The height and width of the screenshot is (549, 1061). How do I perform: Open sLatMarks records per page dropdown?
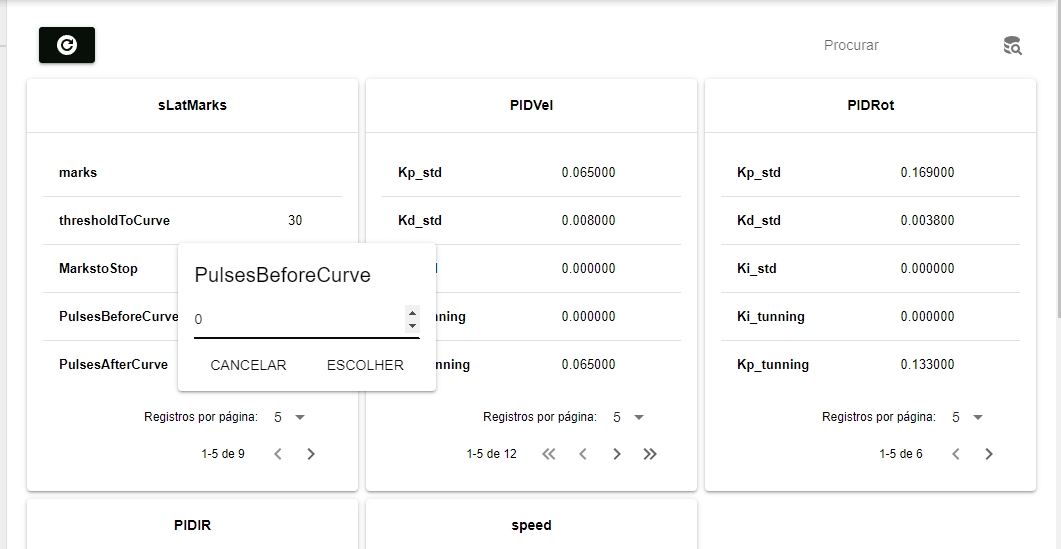290,417
